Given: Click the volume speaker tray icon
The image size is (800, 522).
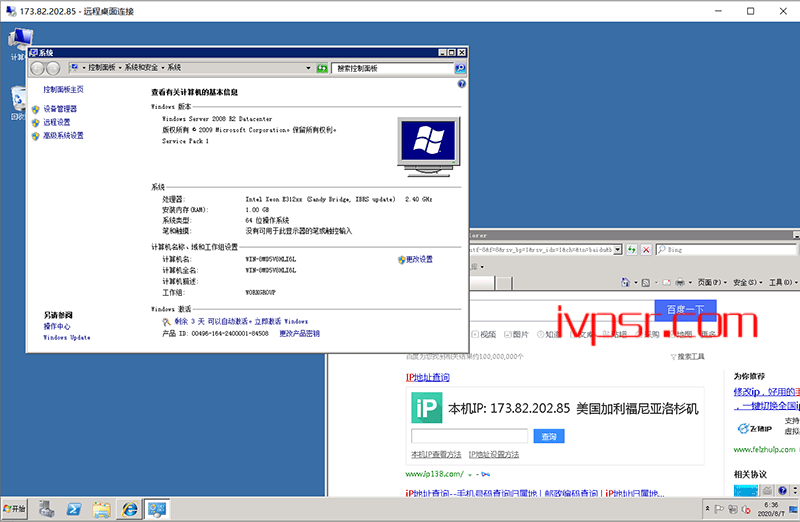Looking at the screenshot, I should click(746, 509).
